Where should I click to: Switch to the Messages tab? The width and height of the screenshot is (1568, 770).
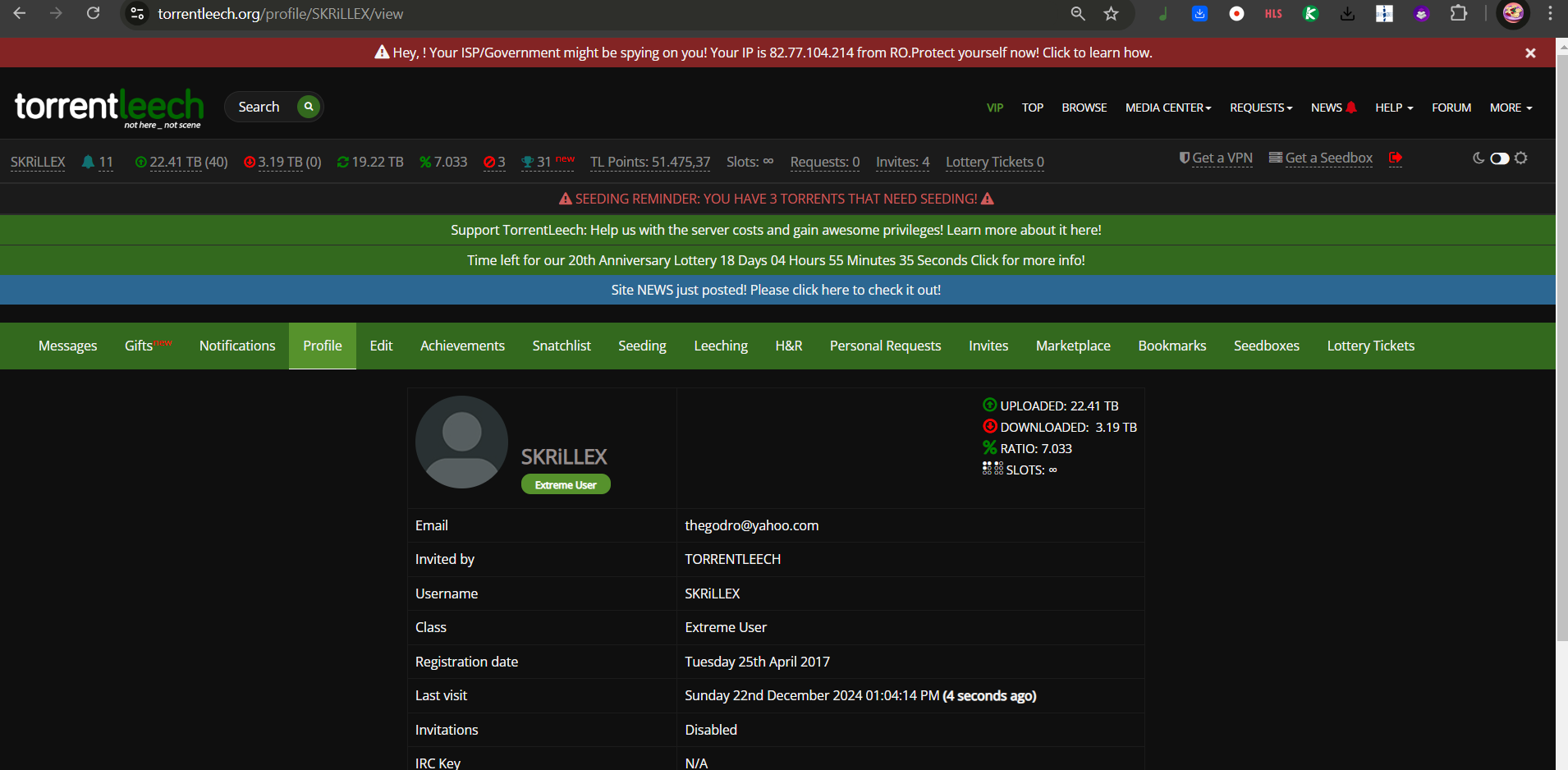pyautogui.click(x=68, y=346)
